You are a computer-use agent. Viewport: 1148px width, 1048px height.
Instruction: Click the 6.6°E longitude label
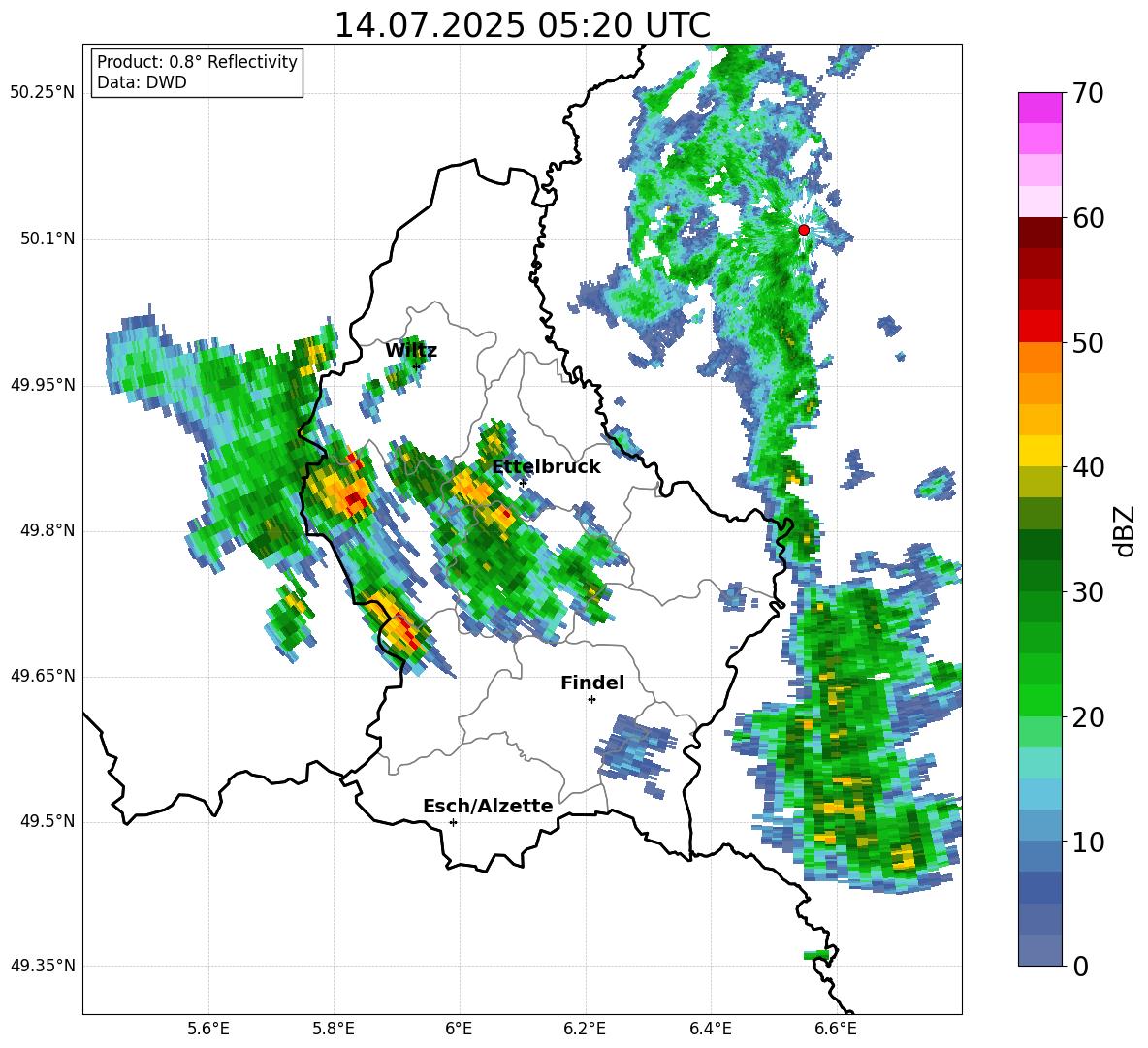(x=836, y=1029)
